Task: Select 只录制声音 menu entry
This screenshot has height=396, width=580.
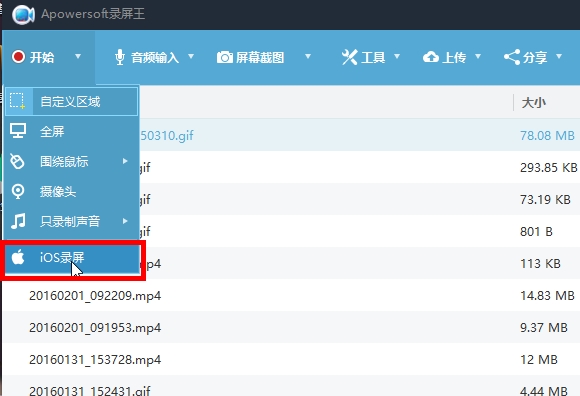Action: point(71,221)
